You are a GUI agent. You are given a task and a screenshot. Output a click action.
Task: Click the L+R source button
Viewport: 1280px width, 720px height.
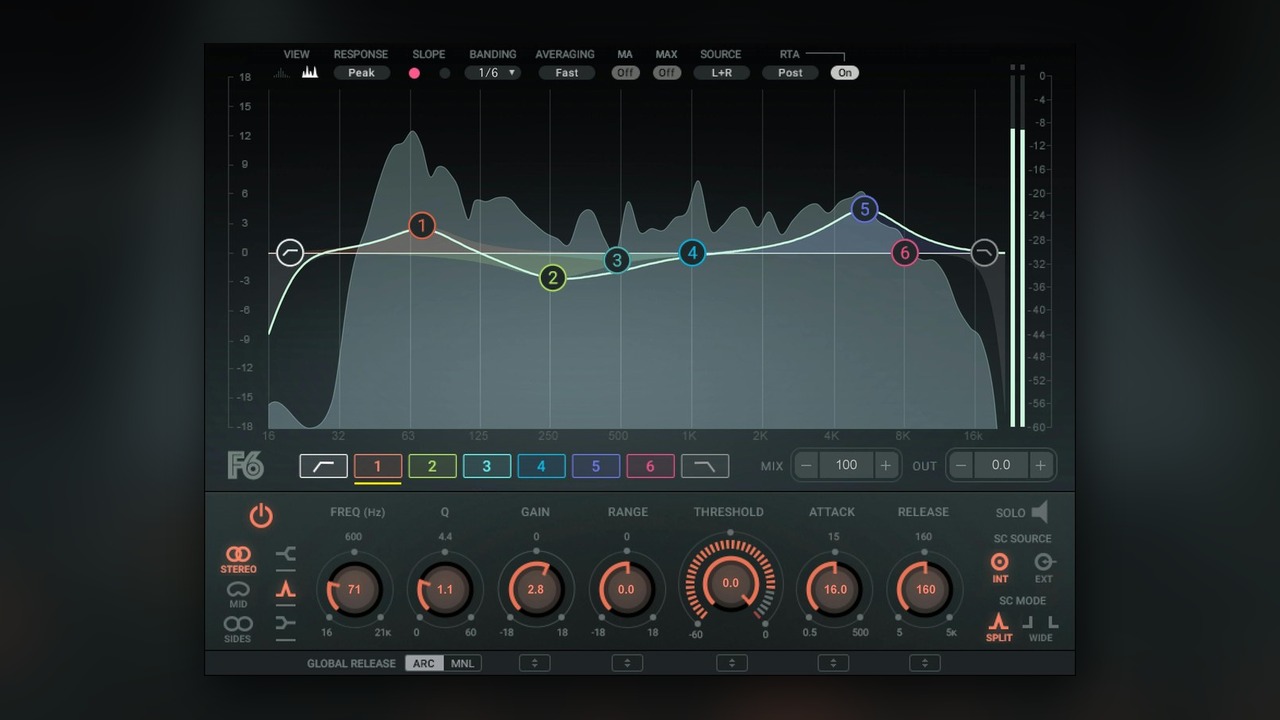[721, 73]
